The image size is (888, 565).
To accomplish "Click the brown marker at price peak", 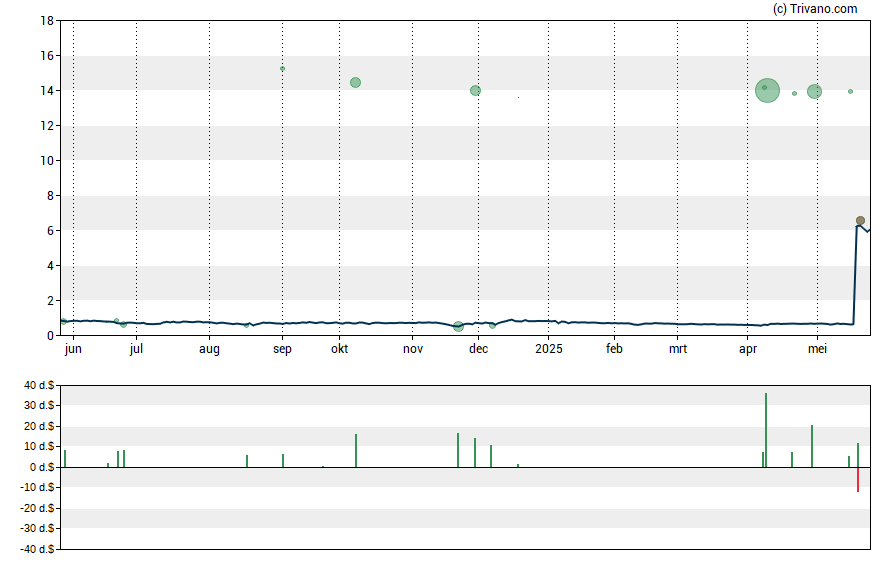I will [x=860, y=221].
